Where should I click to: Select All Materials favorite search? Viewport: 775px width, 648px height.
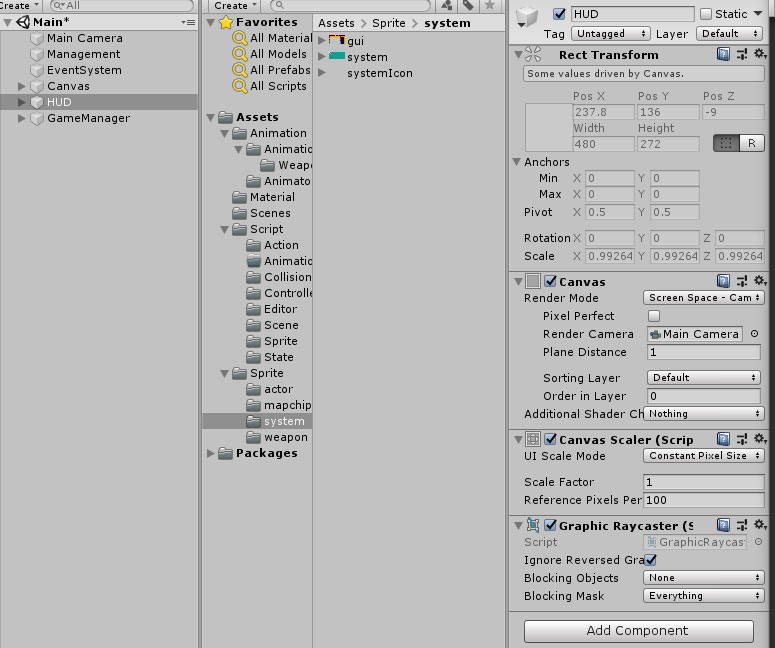(x=281, y=38)
